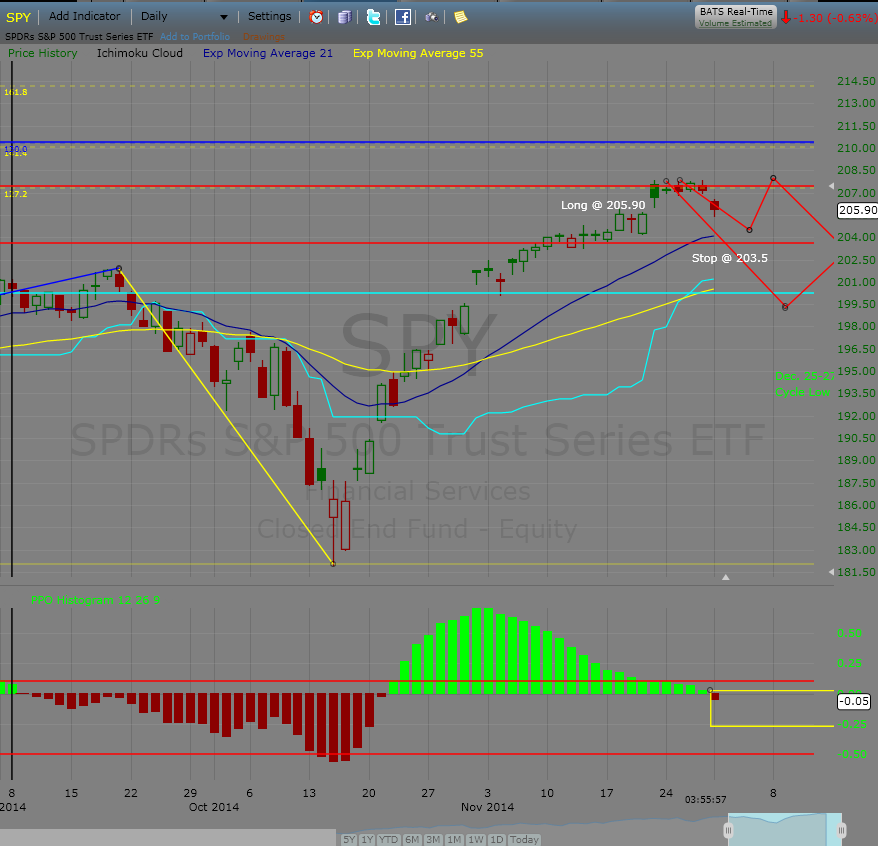This screenshot has height=846, width=878.
Task: Click the small triangle marker below the chart
Action: coord(726,577)
